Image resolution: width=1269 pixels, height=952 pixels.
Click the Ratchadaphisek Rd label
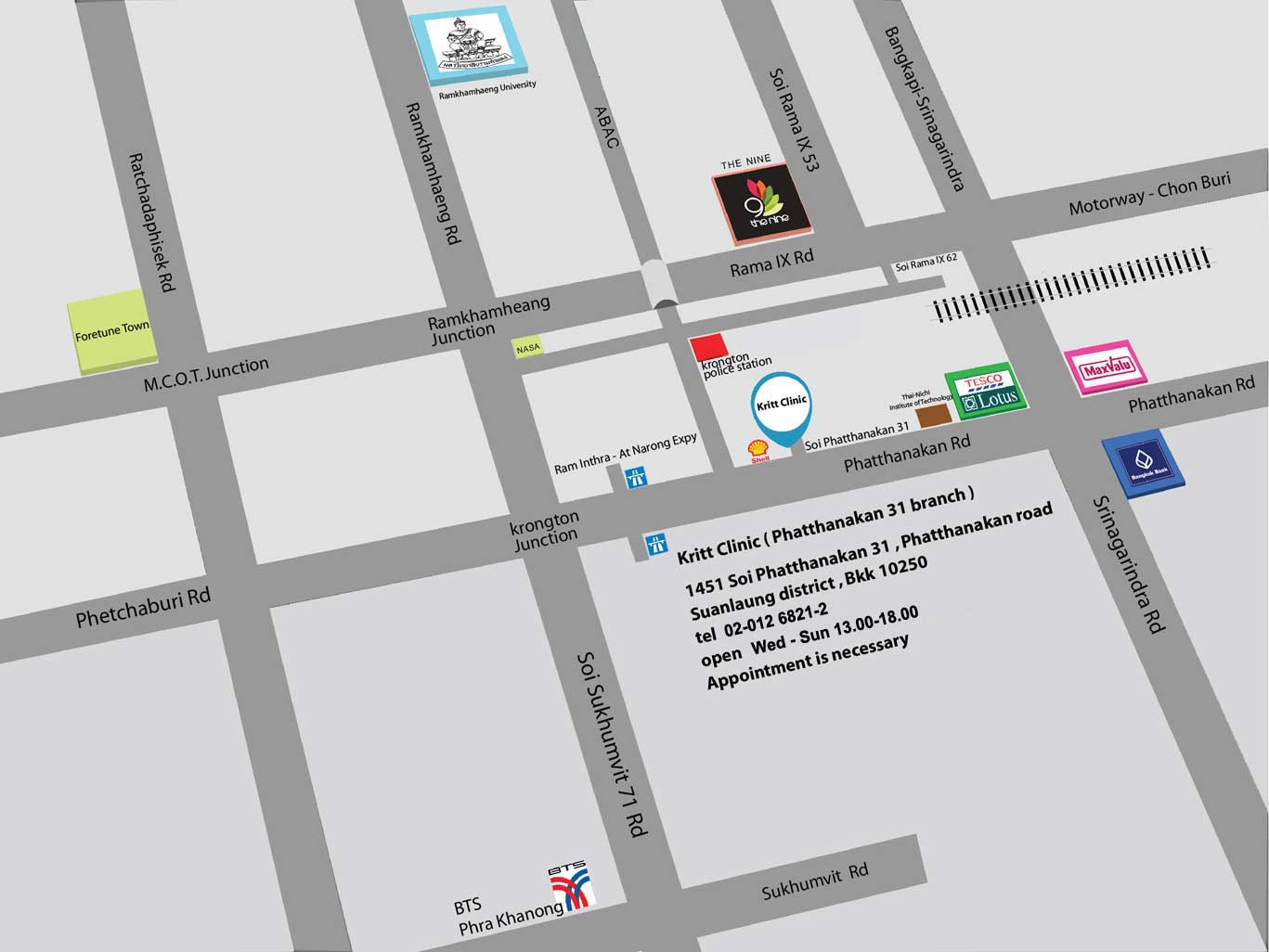(151, 223)
